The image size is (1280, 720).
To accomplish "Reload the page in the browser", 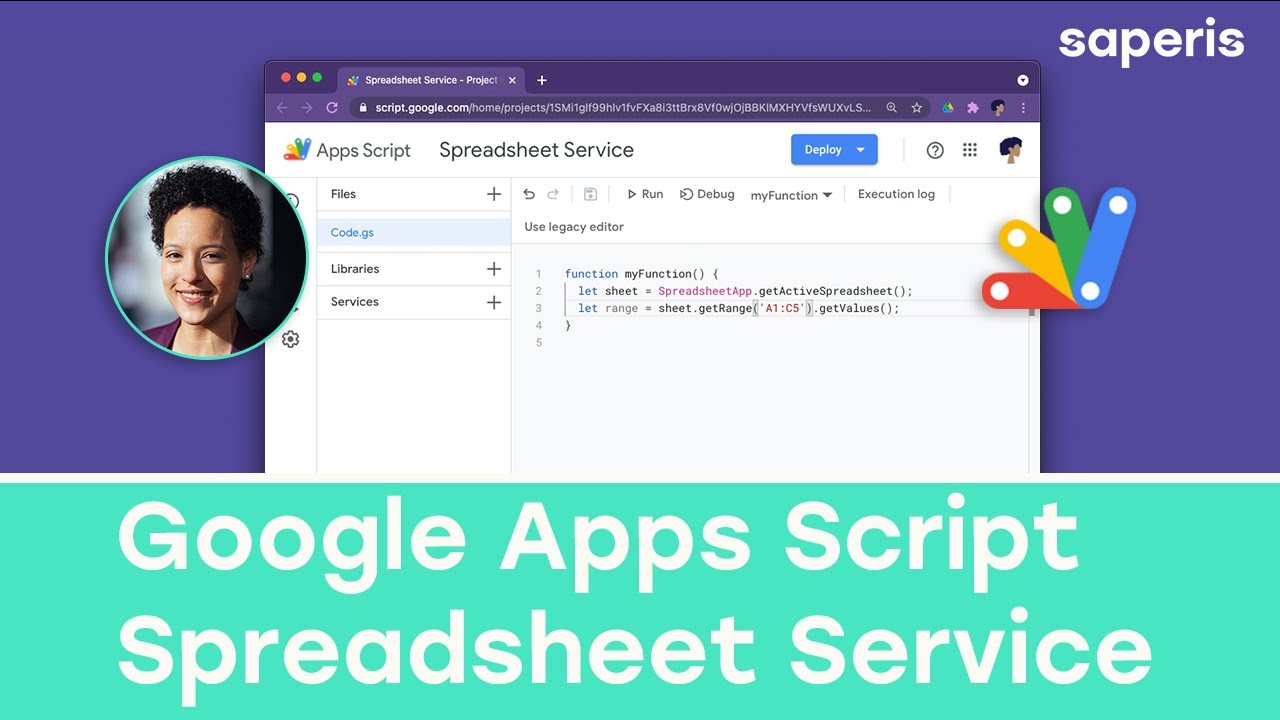I will pyautogui.click(x=332, y=107).
